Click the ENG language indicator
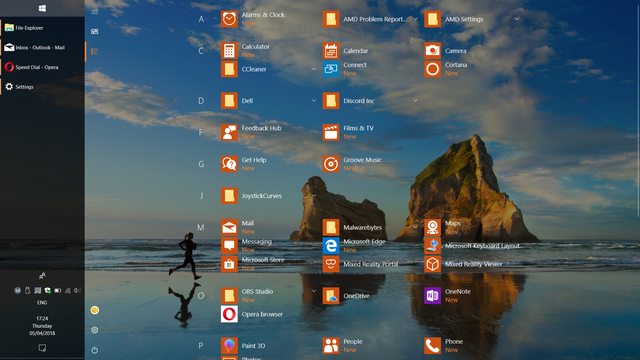 (x=42, y=303)
